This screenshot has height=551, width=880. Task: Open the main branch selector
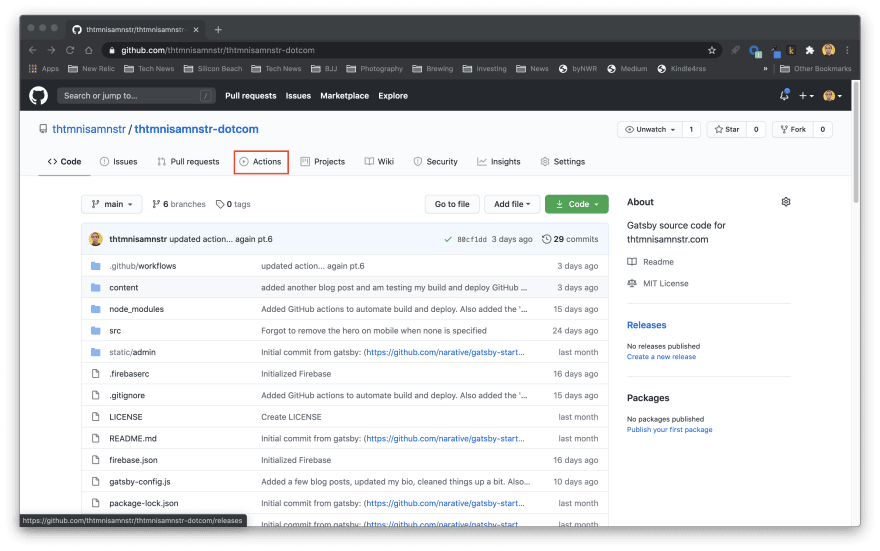[x=111, y=204]
